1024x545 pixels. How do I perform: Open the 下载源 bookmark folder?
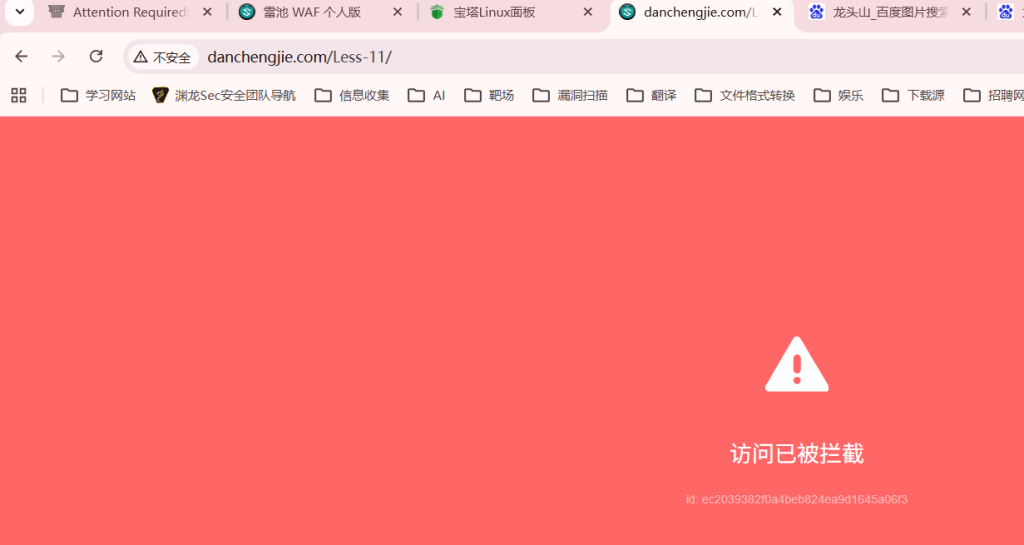coord(913,95)
